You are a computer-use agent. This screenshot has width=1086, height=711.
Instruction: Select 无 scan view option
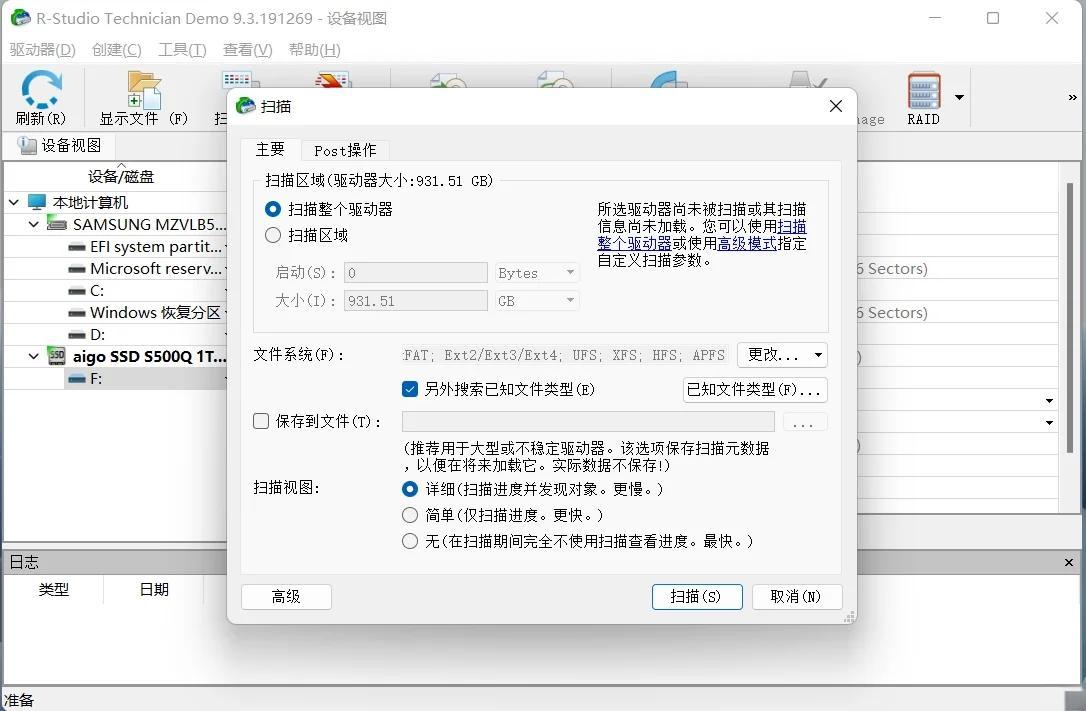(x=409, y=541)
